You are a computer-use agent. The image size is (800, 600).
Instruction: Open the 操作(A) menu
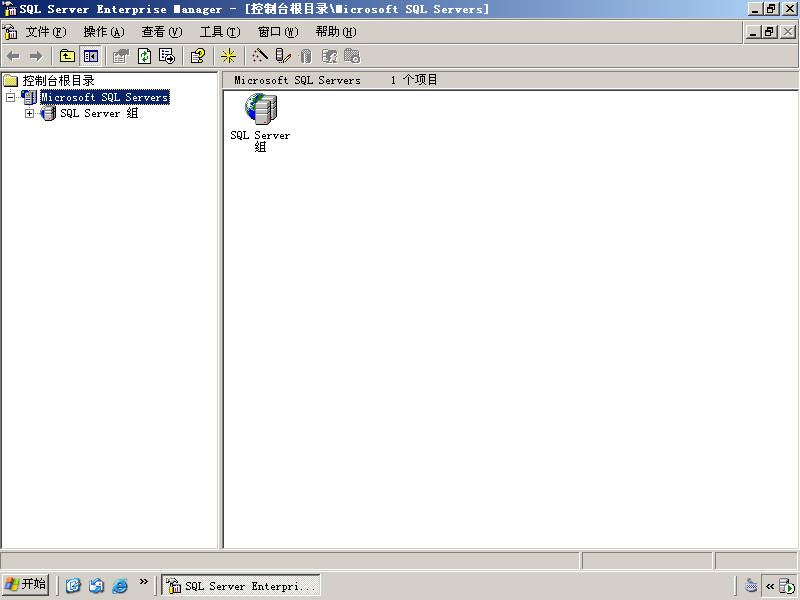[104, 32]
